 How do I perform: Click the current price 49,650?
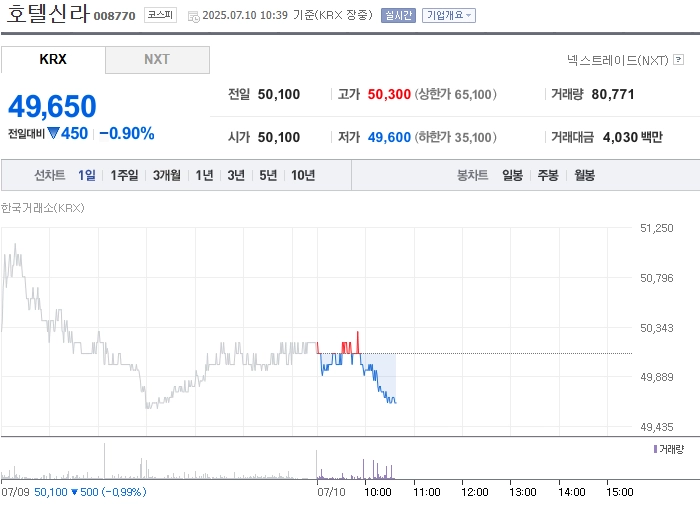[x=52, y=107]
